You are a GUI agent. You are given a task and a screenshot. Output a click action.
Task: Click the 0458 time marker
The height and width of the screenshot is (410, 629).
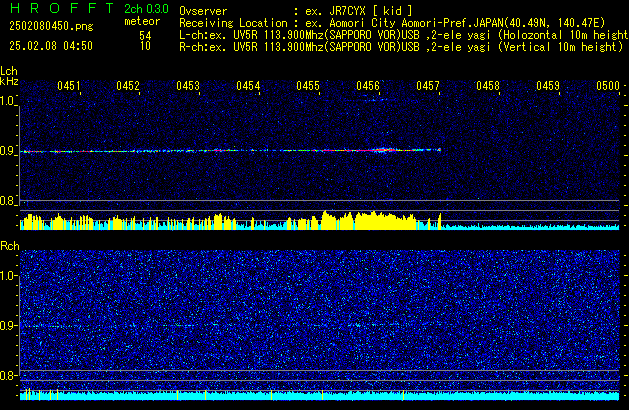488,86
